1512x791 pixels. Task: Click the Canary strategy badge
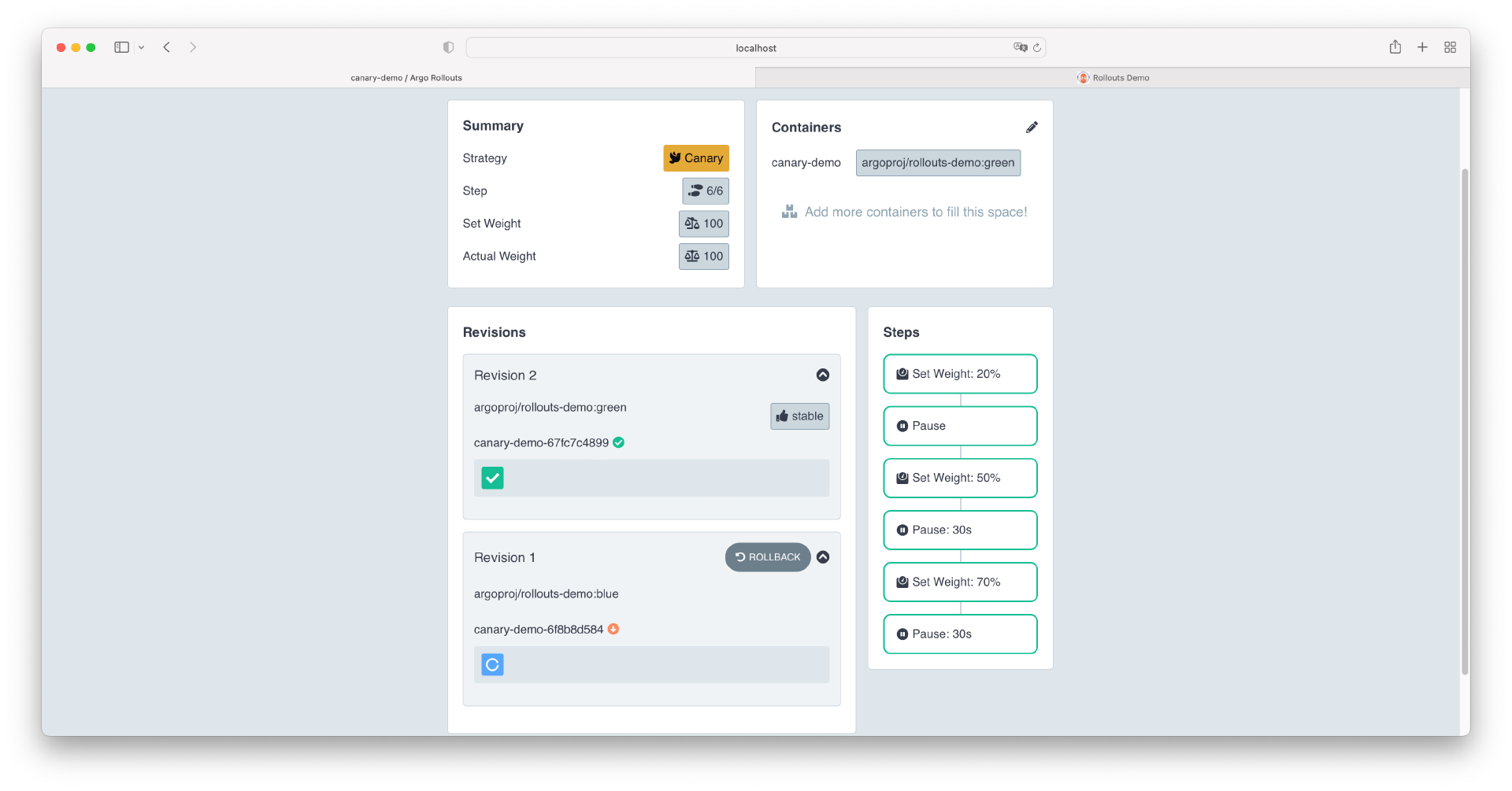[x=696, y=158]
